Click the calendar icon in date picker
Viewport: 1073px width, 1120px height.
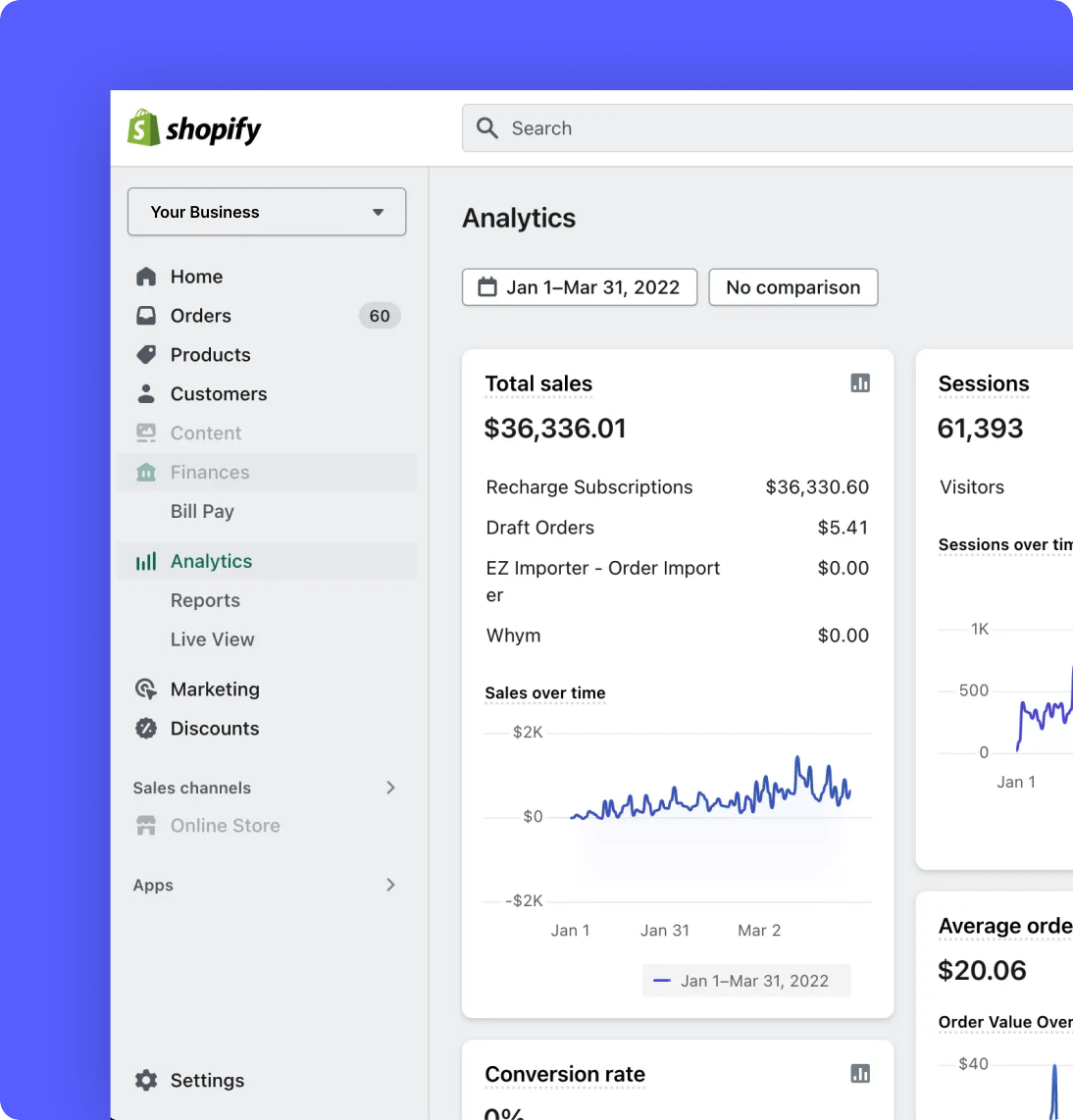(487, 287)
